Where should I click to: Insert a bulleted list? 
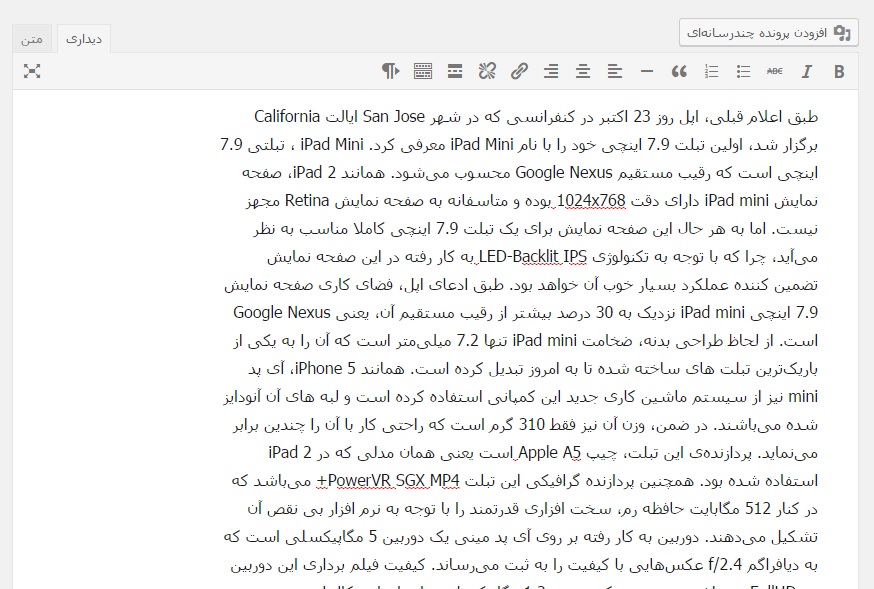[743, 71]
